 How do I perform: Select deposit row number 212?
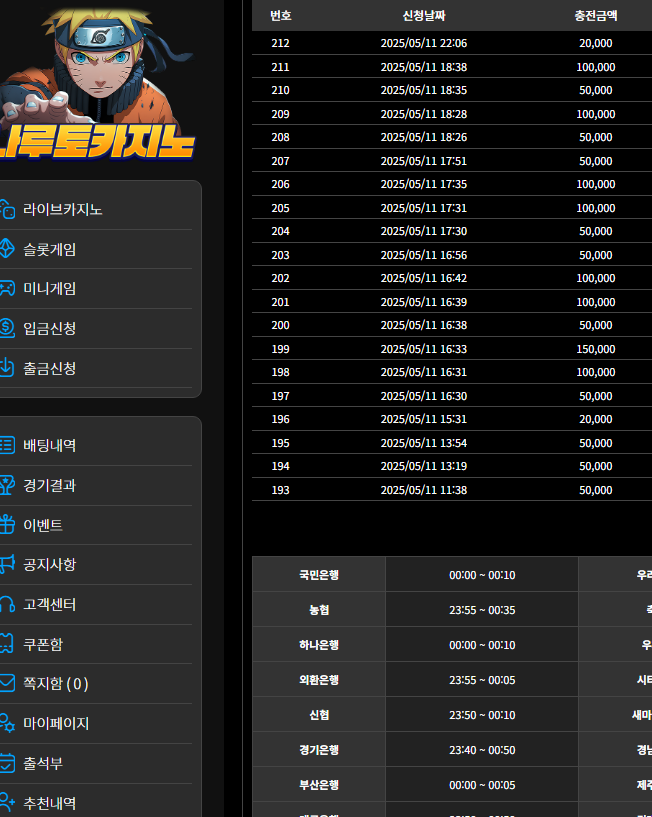click(451, 43)
